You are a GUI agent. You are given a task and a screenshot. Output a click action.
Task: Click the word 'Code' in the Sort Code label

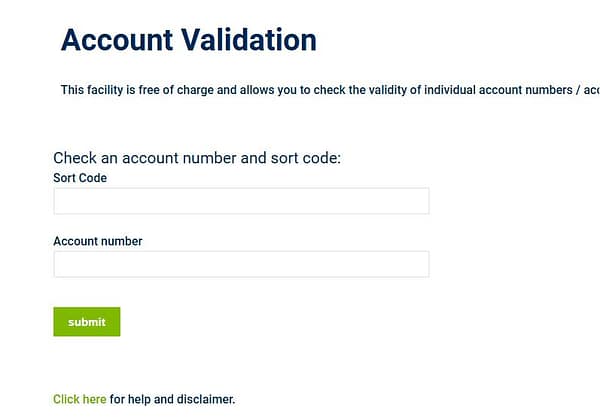(x=93, y=178)
